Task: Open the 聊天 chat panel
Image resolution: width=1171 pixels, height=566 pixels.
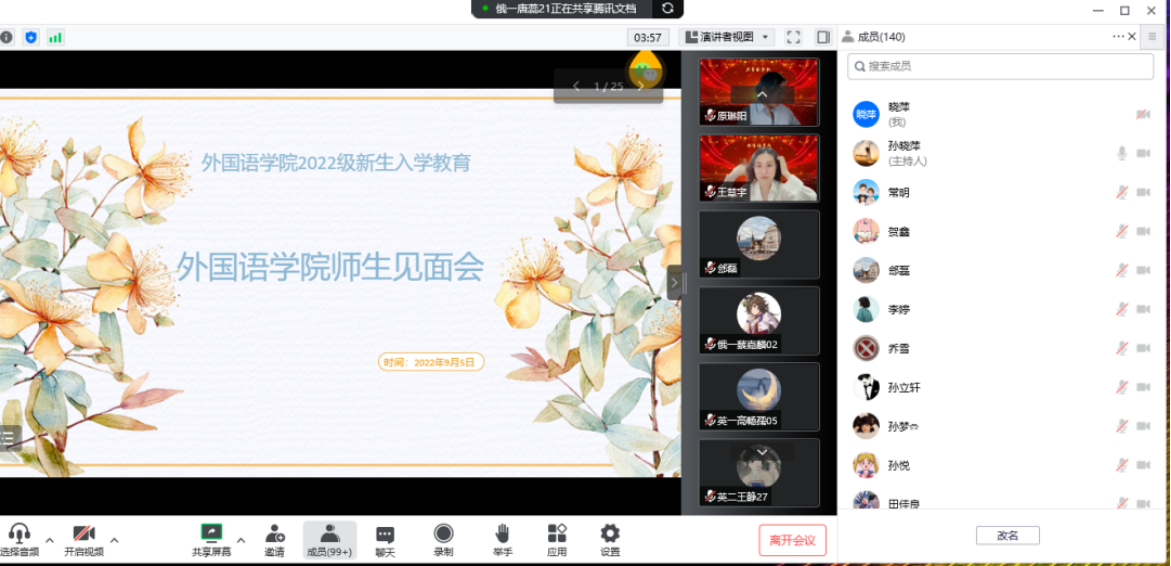Action: 385,535
